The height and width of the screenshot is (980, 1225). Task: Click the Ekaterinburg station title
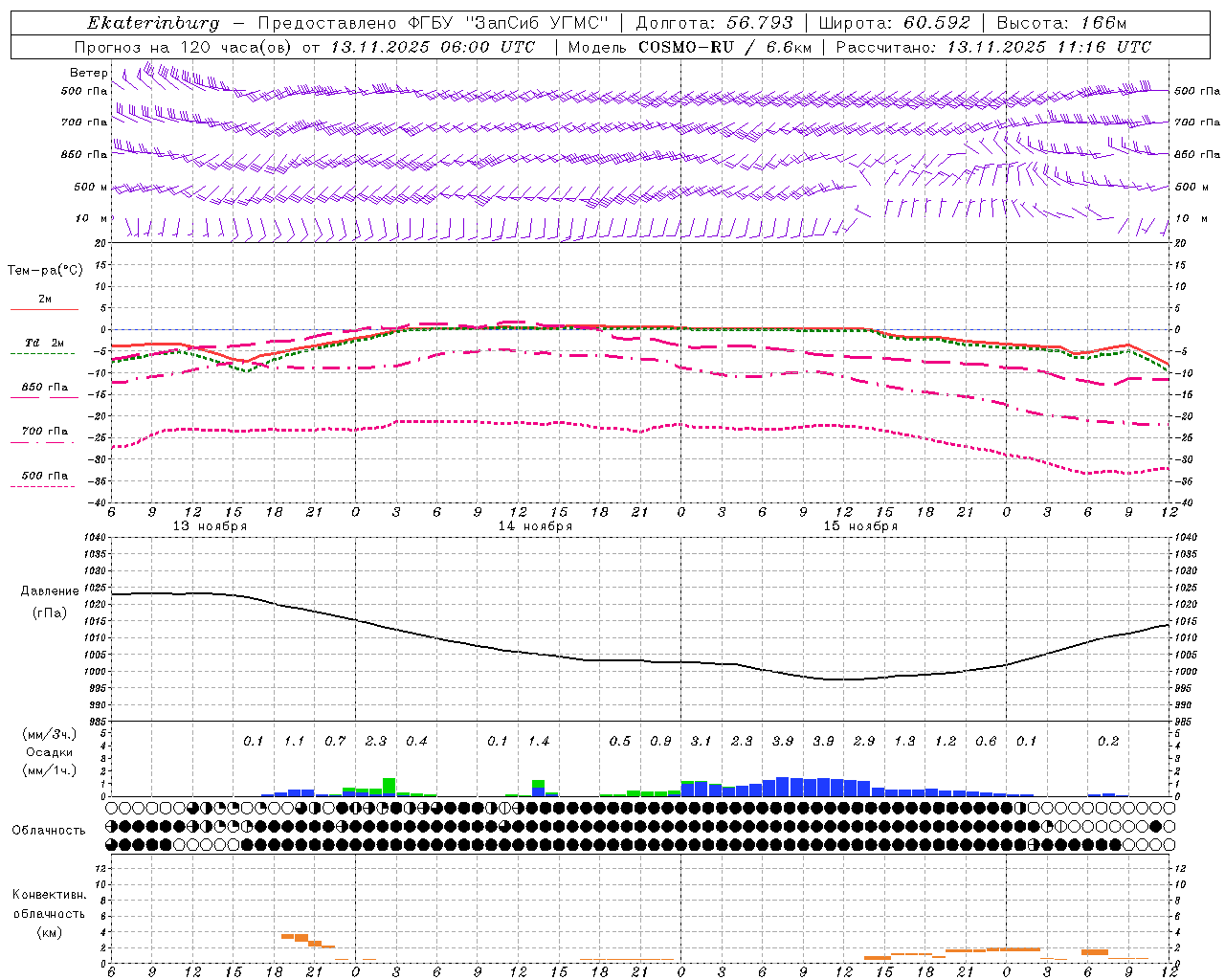153,23
